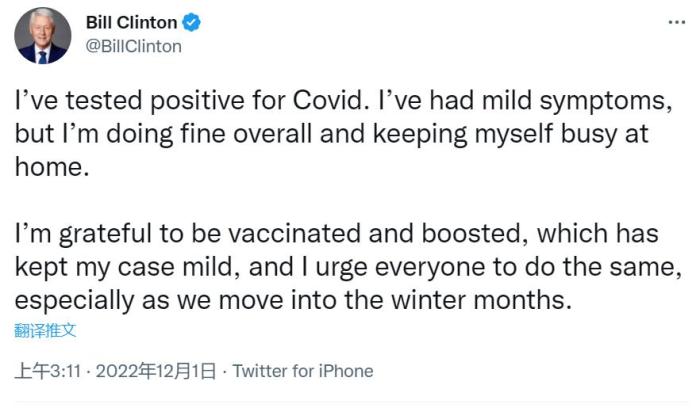Image resolution: width=700 pixels, height=408 pixels.
Task: Click the word "home." ending the first paragraph
Action: click(x=47, y=168)
